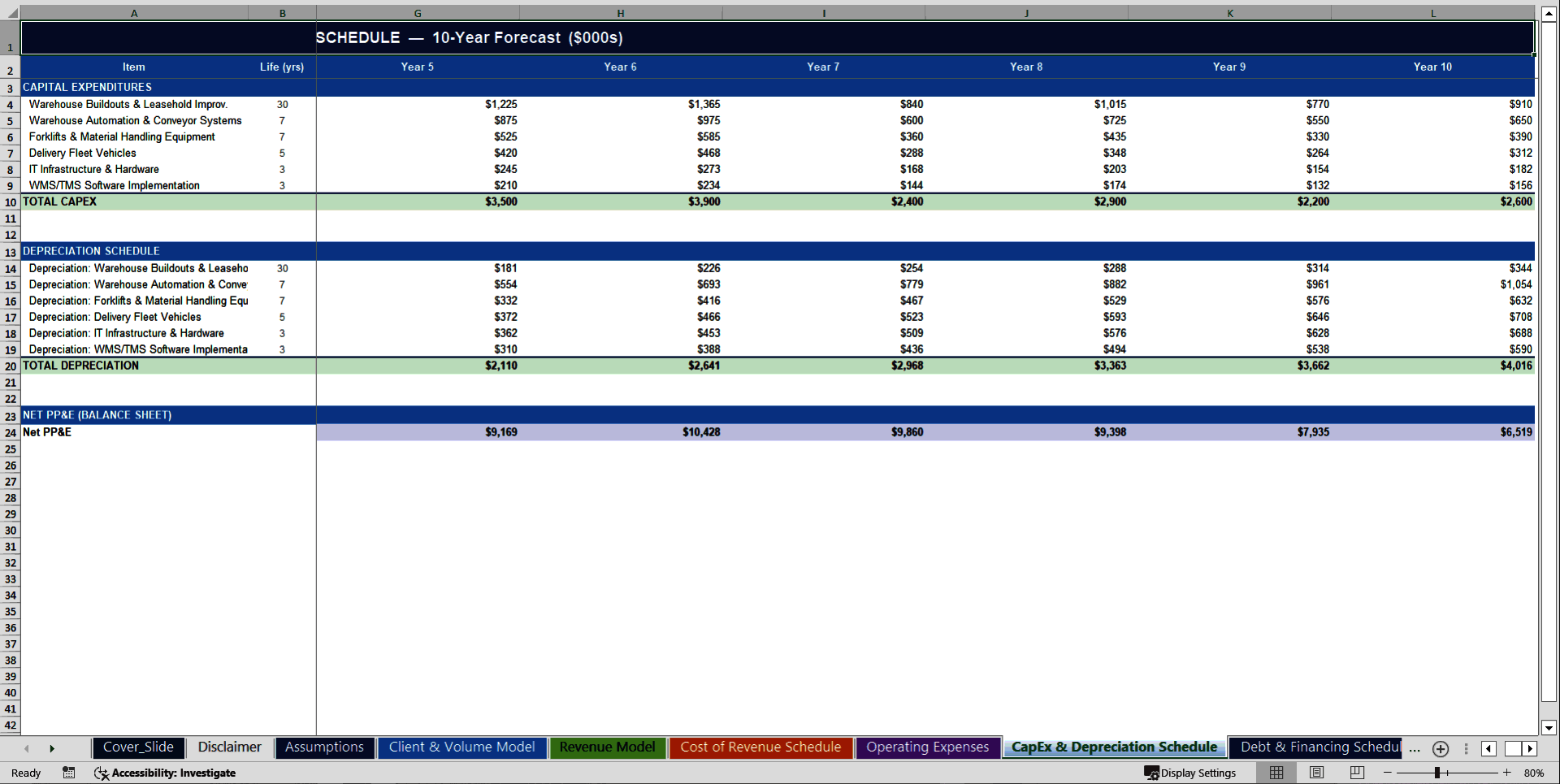Screen dimensions: 1560x784
Task: Click the Accessibility: Investigate button
Action: pyautogui.click(x=166, y=773)
